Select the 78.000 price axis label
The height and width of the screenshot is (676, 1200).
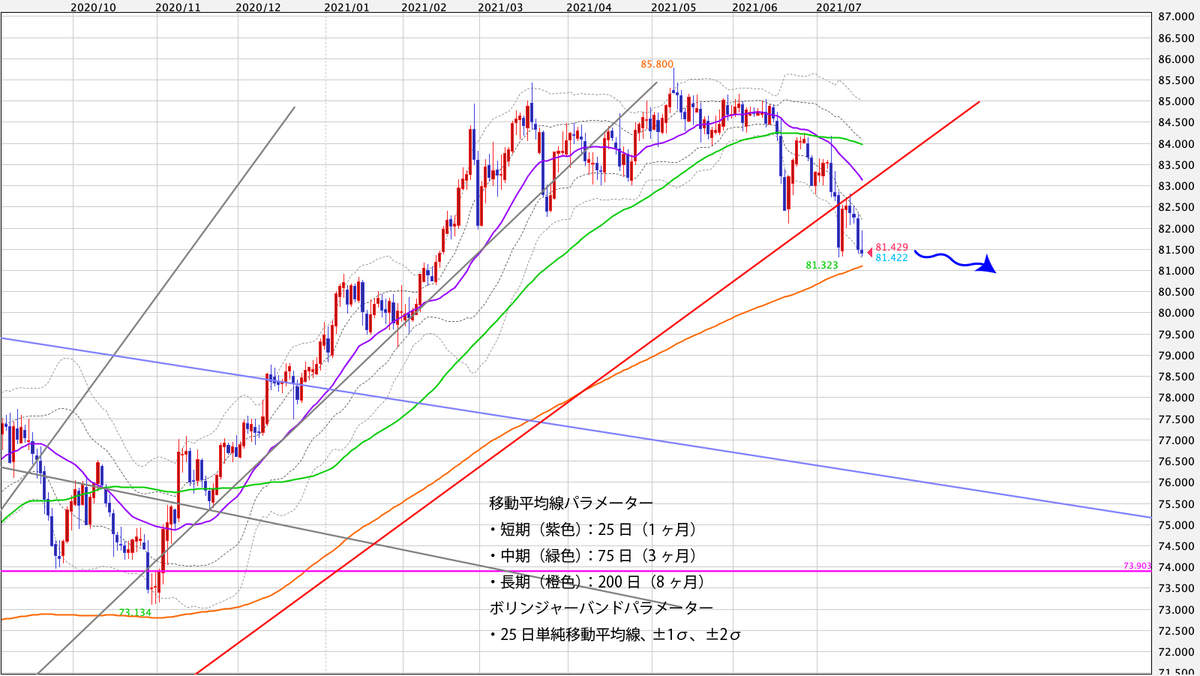pos(1178,399)
